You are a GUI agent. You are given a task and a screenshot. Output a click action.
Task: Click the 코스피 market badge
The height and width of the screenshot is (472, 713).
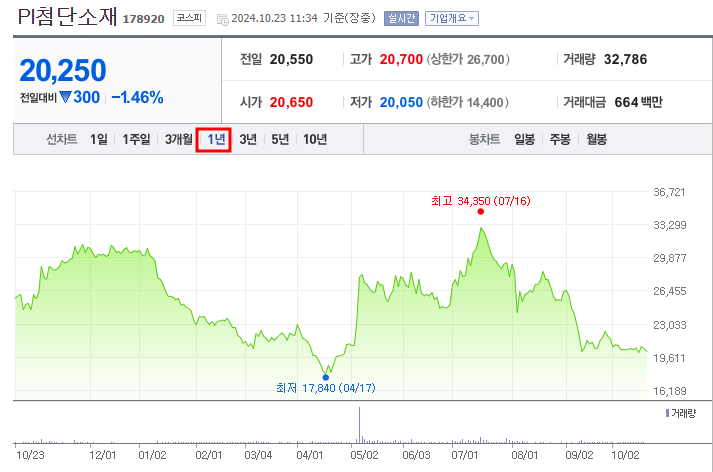[189, 18]
